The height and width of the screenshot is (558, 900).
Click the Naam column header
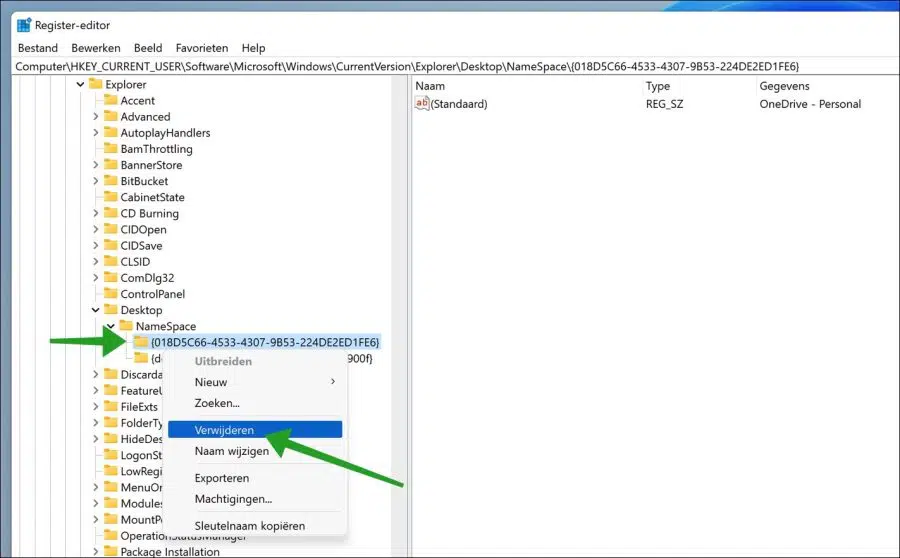(x=430, y=86)
